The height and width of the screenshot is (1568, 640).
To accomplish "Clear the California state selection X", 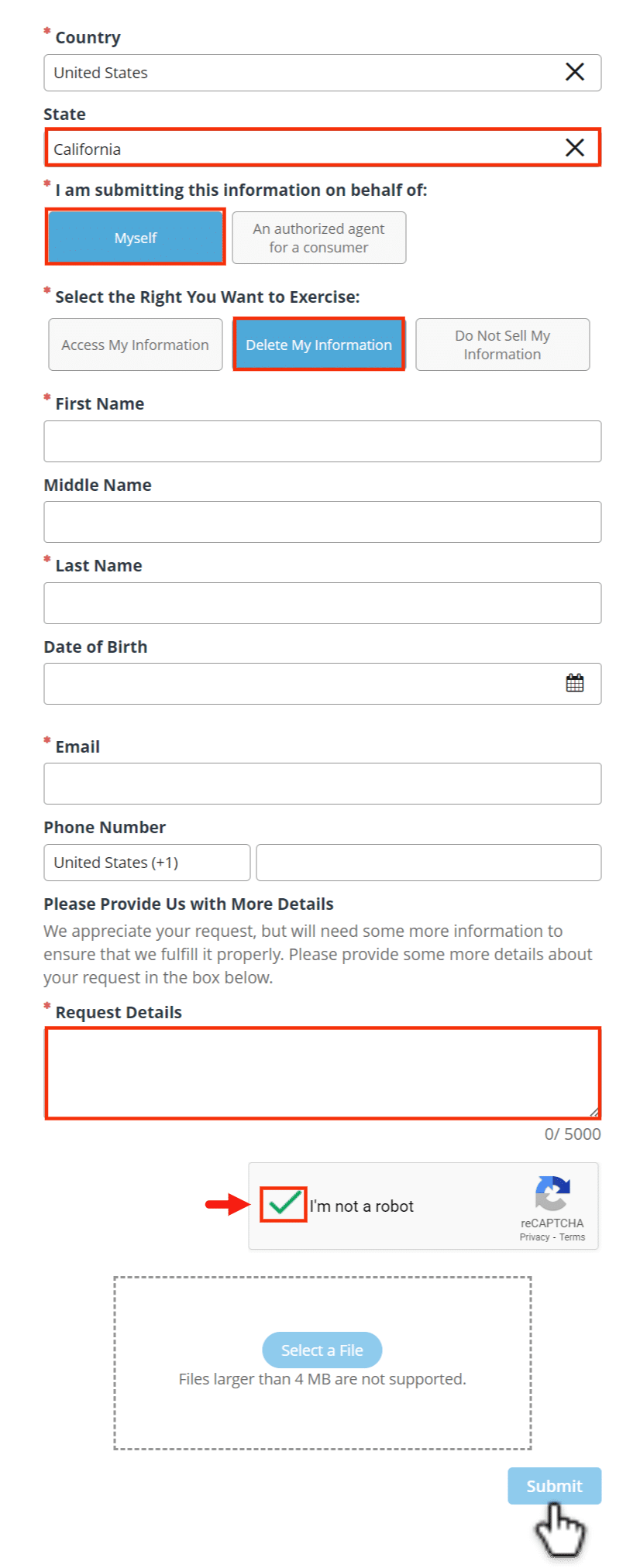I will [x=574, y=148].
